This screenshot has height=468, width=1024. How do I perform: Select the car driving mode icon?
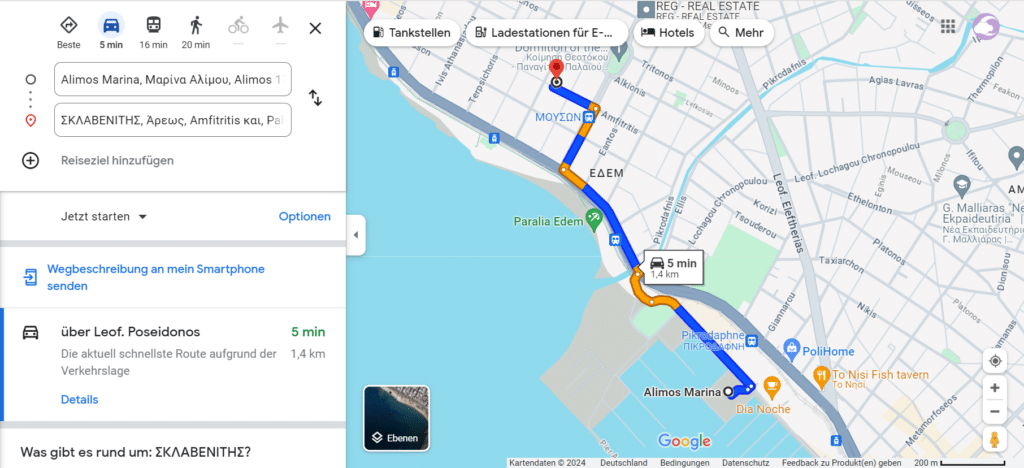(x=111, y=25)
